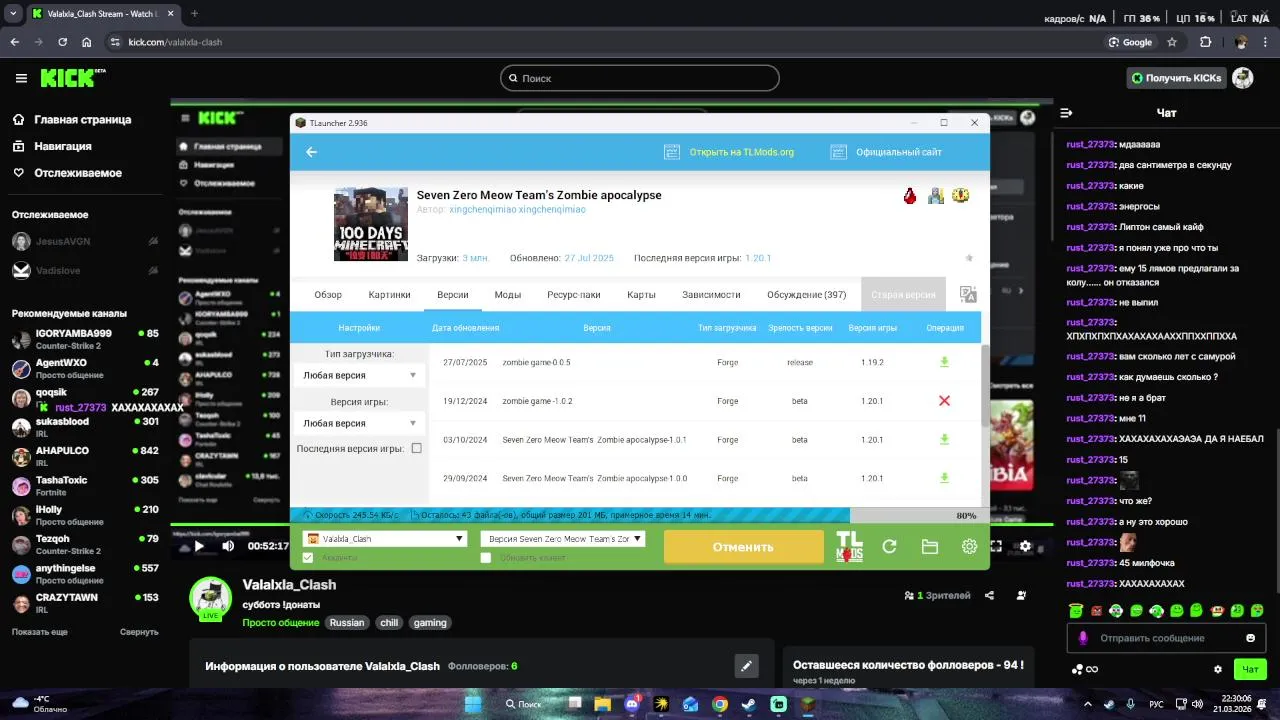1280x720 pixels.
Task: Toggle the Аккаунты checkbox
Action: tap(308, 558)
